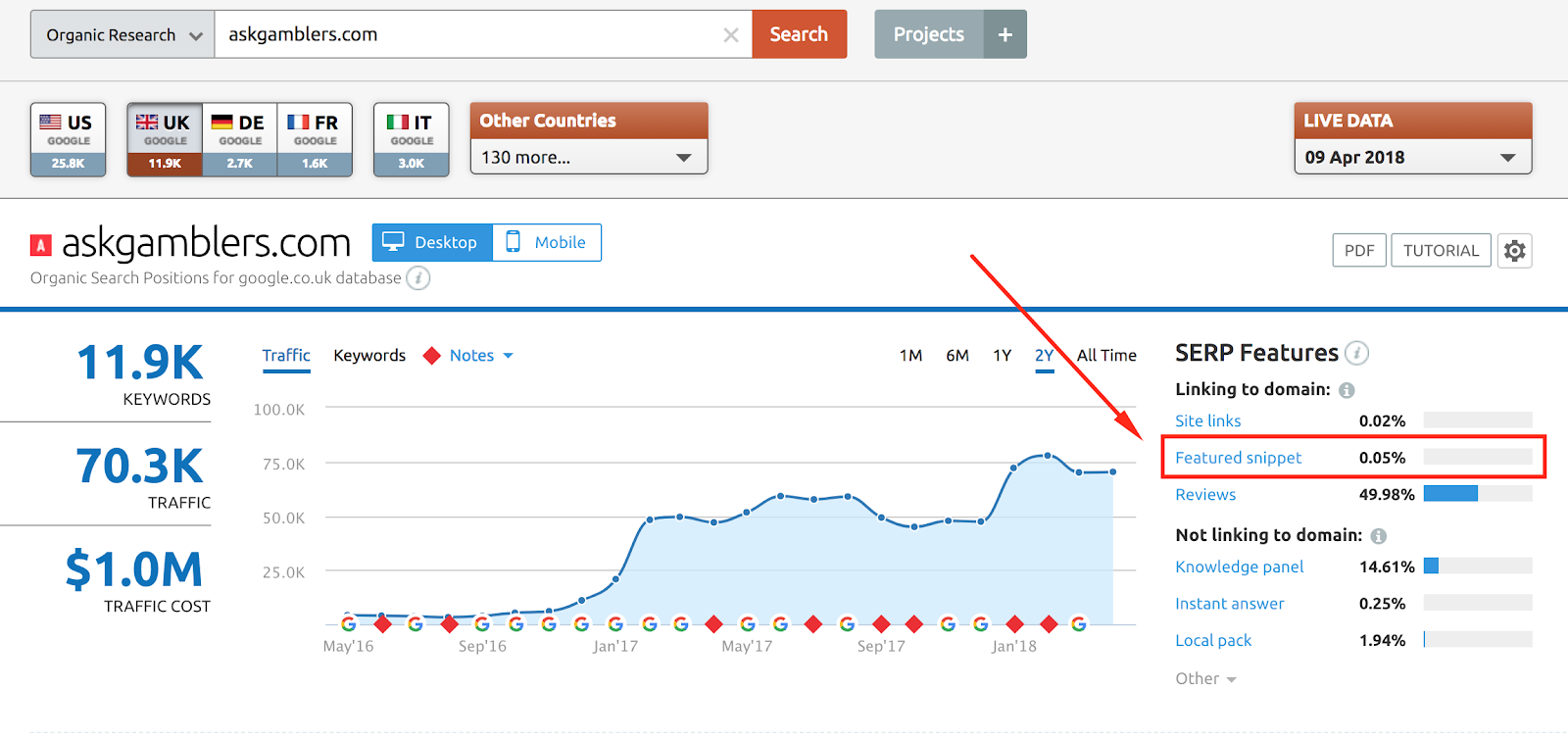This screenshot has height=740, width=1568.
Task: Select the FR Google database
Action: coord(315,140)
